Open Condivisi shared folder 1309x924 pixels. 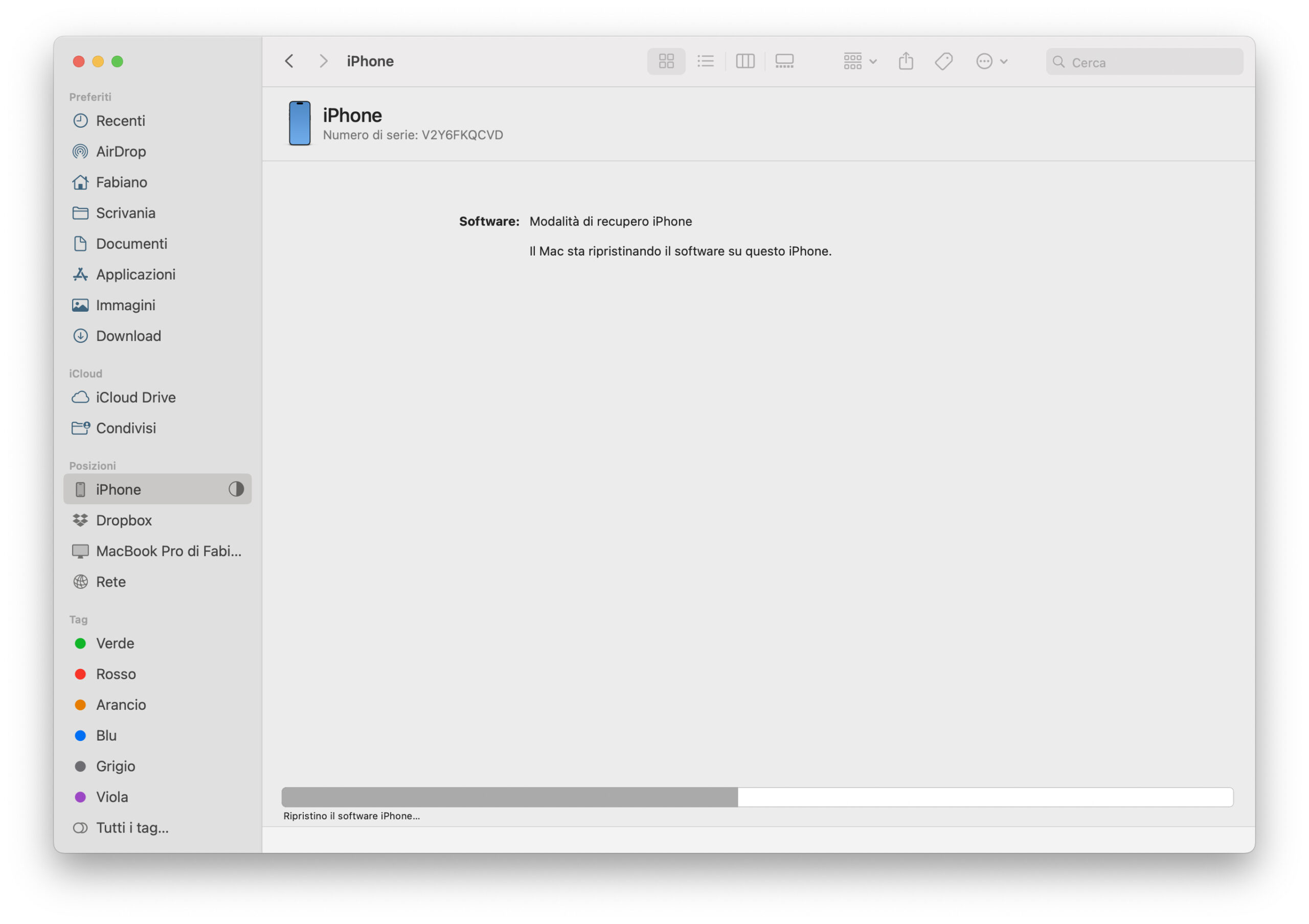pos(157,428)
